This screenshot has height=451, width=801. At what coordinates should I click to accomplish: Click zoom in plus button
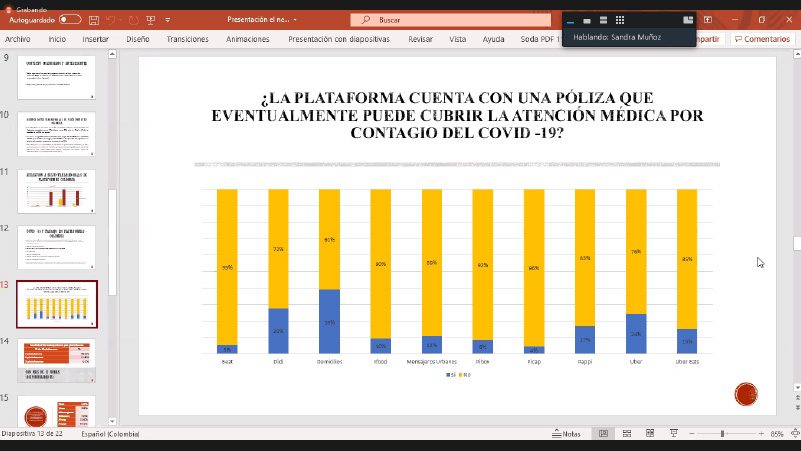tap(761, 434)
